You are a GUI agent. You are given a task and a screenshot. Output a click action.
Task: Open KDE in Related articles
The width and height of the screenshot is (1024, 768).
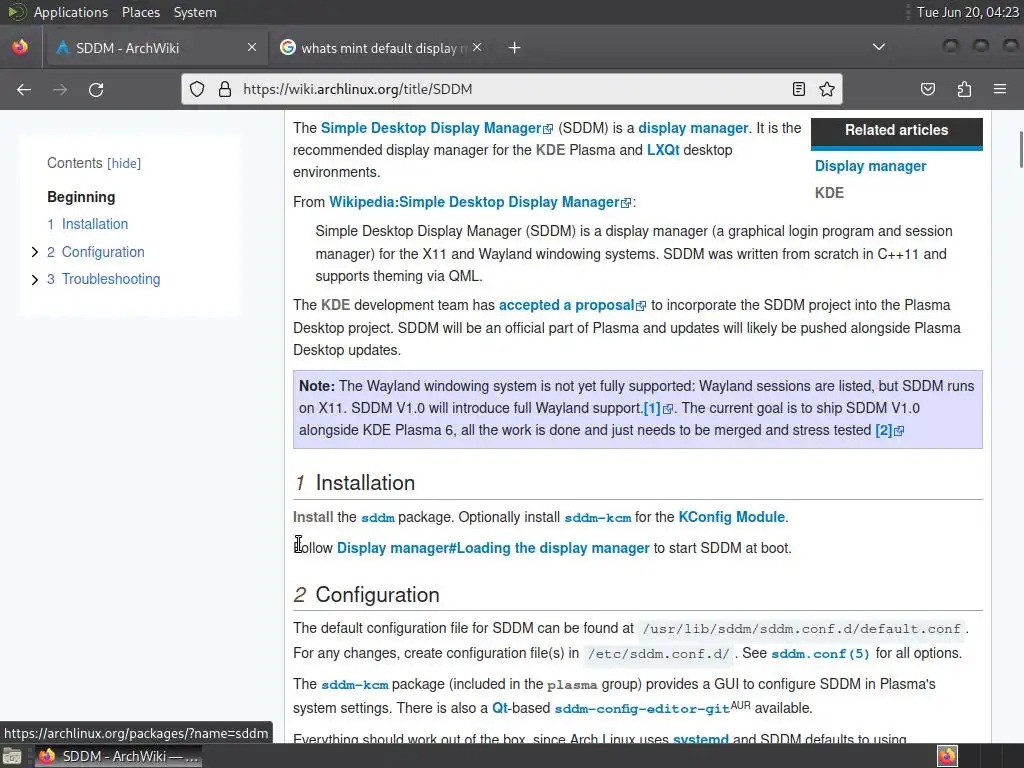click(829, 193)
